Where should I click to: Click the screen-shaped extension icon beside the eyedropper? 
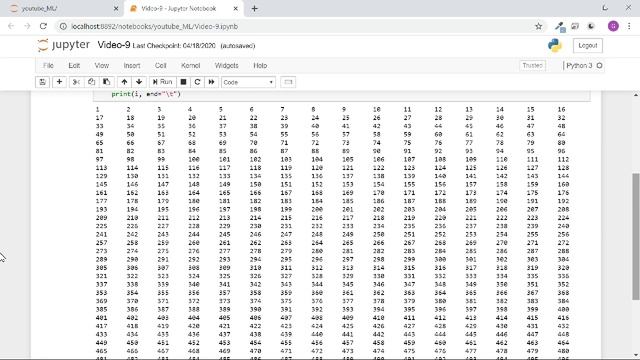coord(575,26)
